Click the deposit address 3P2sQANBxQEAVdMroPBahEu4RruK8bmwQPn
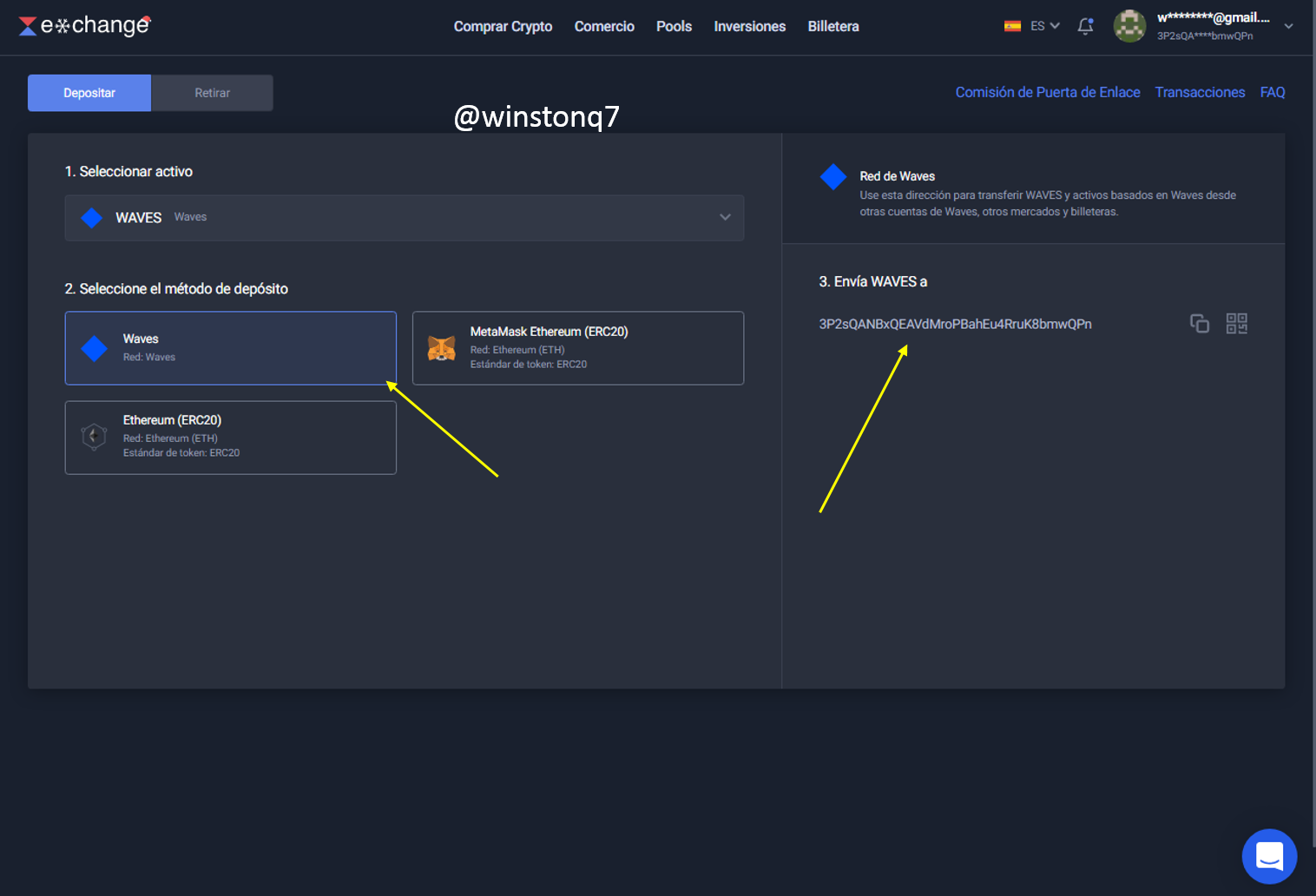 [x=956, y=324]
